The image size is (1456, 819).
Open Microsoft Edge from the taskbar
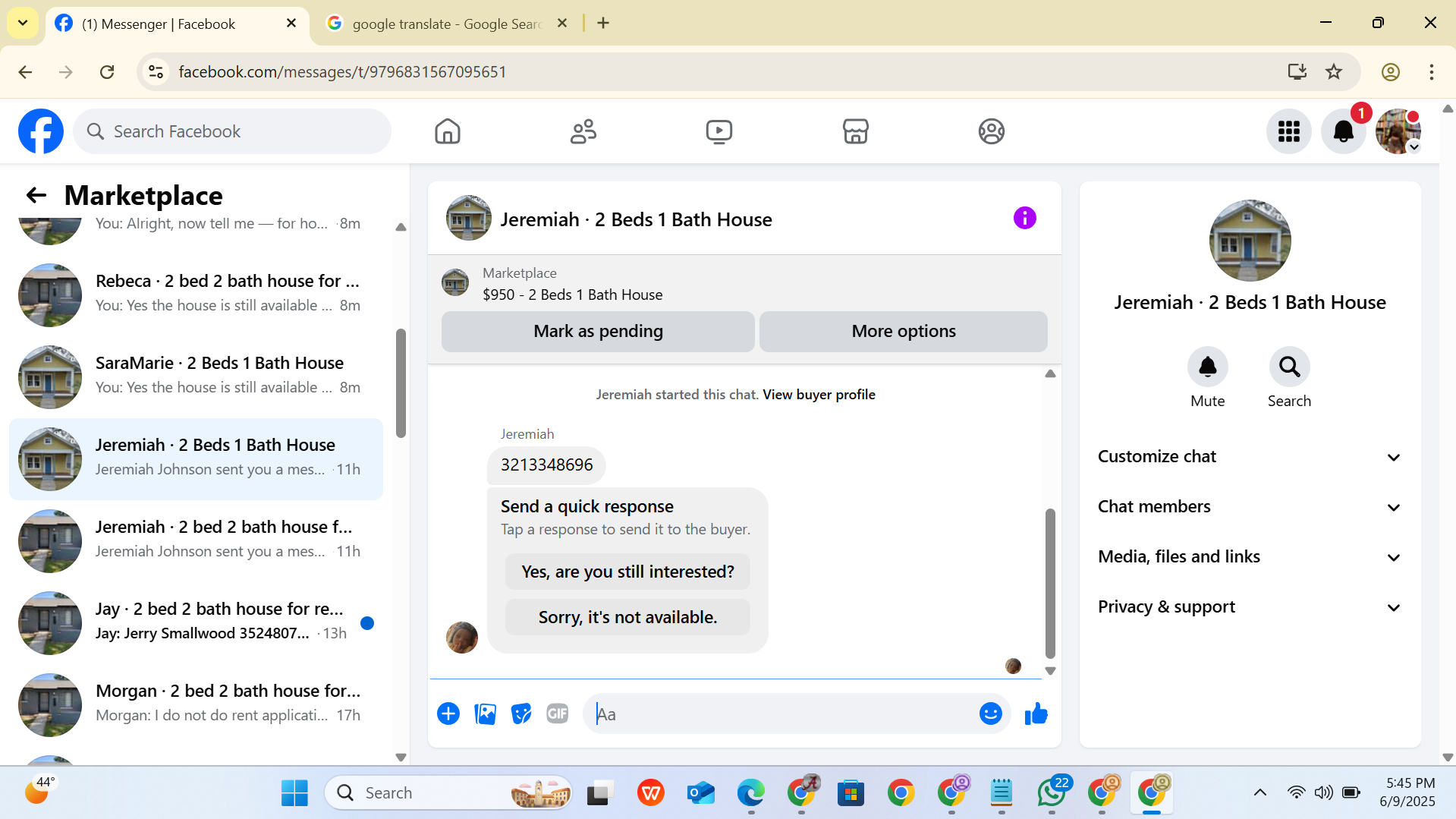click(x=751, y=793)
